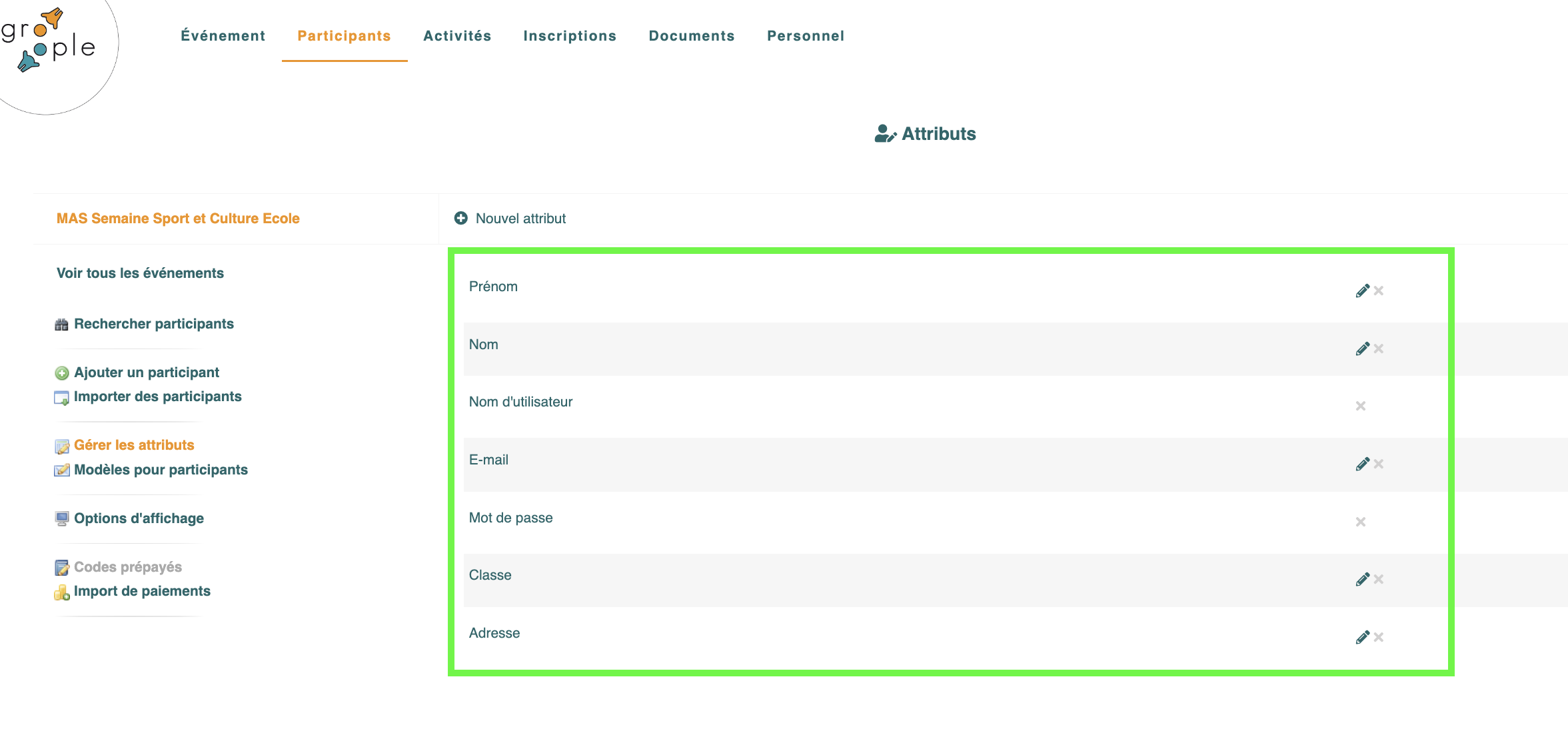Click the Attributs header user icon
This screenshot has height=737, width=1568.
point(885,134)
